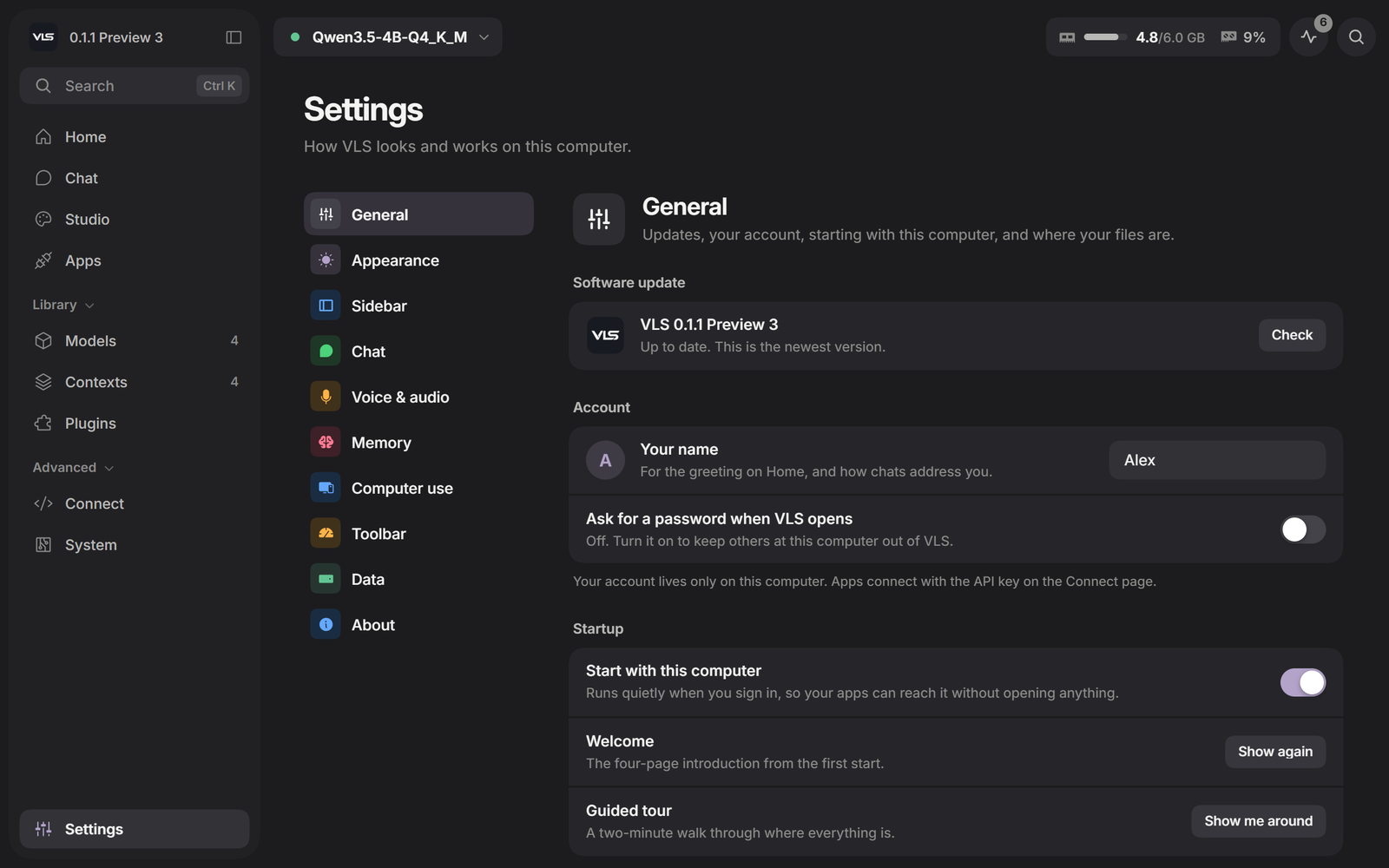Open the Chat settings tab
Viewport: 1389px width, 868px height.
418,352
